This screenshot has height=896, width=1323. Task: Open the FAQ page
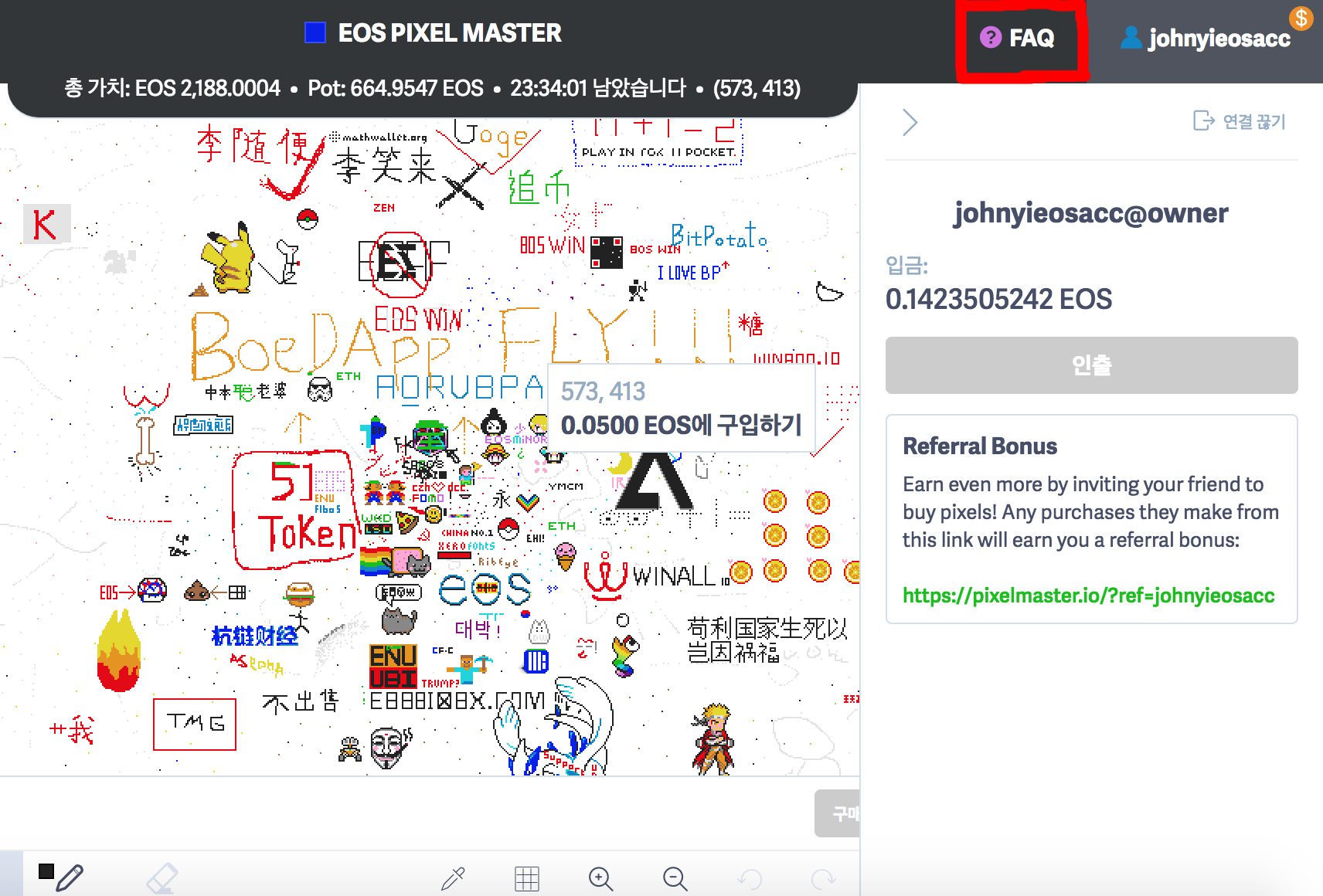coord(1017,37)
